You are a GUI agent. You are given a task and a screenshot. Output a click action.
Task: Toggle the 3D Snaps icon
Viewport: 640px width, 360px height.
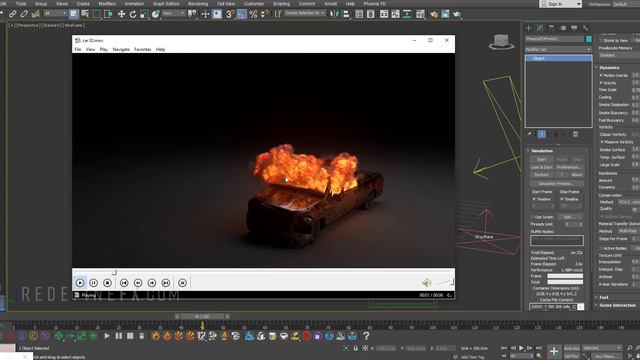pyautogui.click(x=230, y=14)
